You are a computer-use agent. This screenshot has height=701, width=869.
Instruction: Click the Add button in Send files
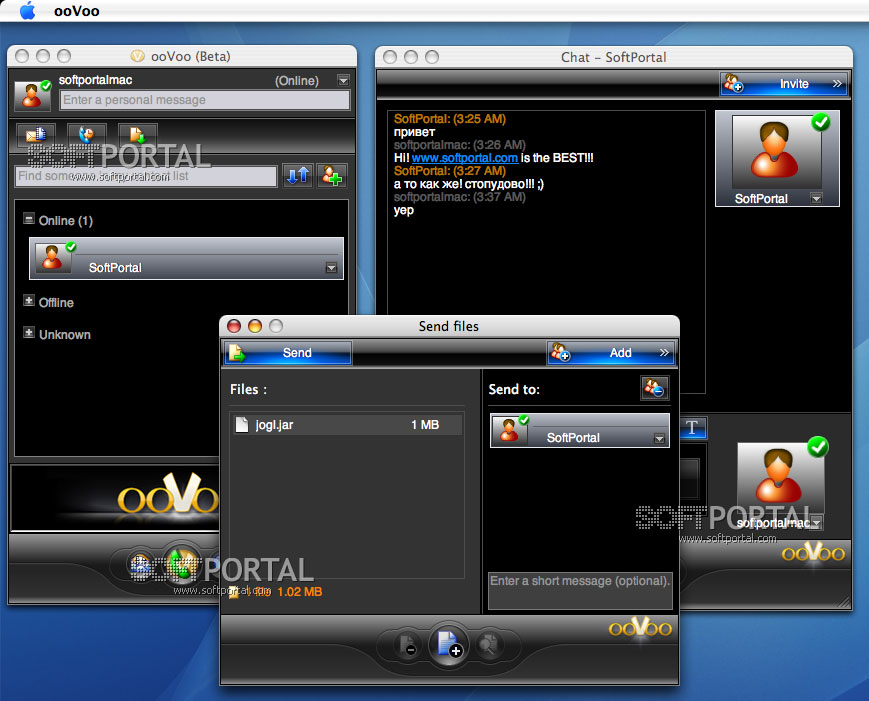point(611,353)
